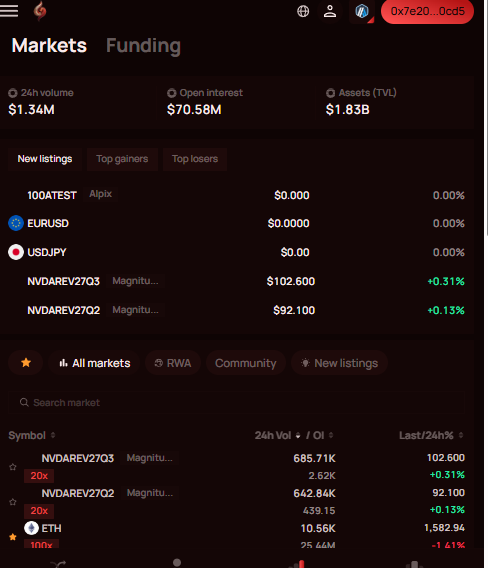The height and width of the screenshot is (568, 488).
Task: Click the $92.100 price in new listings
Action: tap(294, 310)
